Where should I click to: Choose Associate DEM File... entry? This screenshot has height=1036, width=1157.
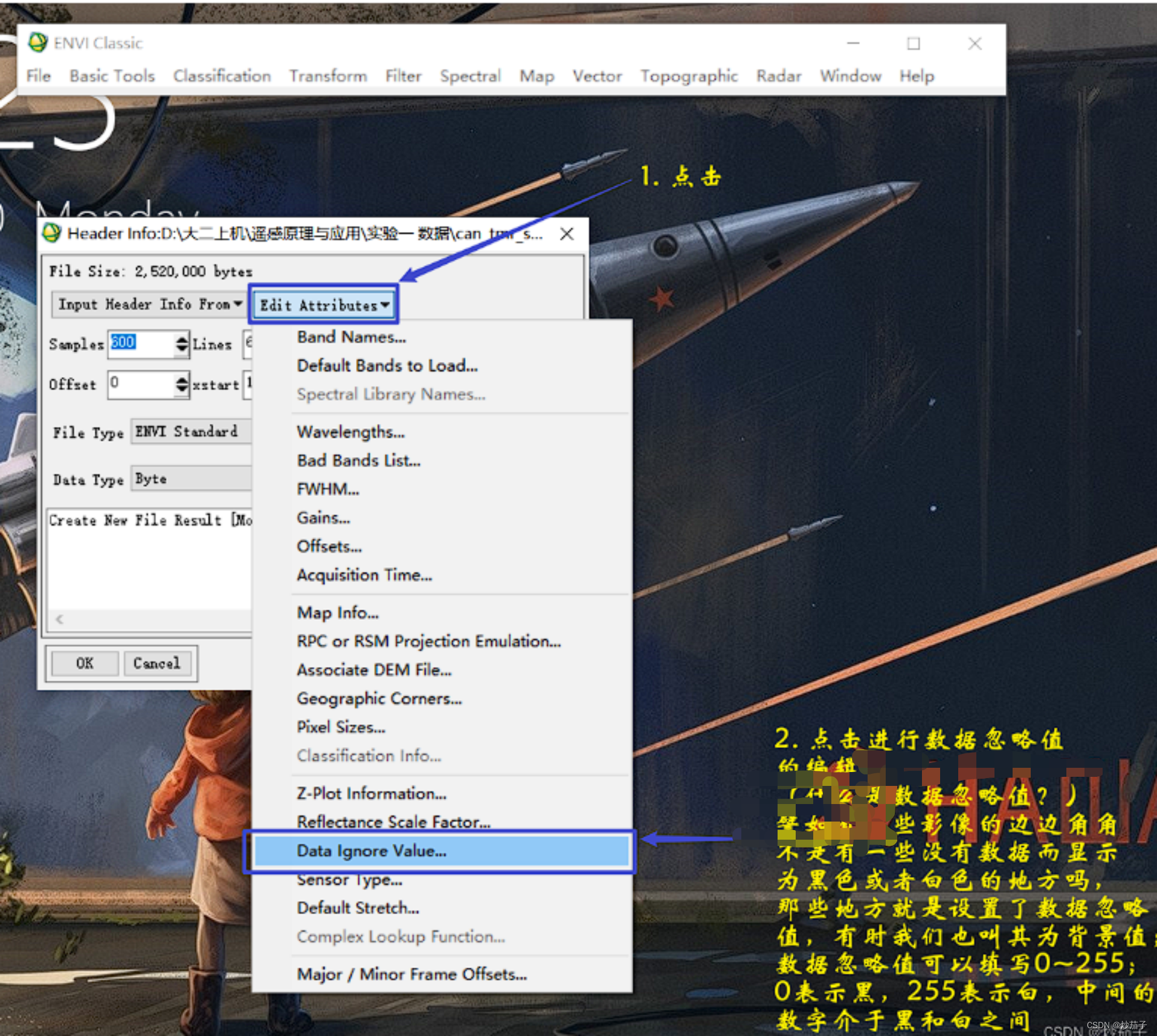pyautogui.click(x=373, y=670)
